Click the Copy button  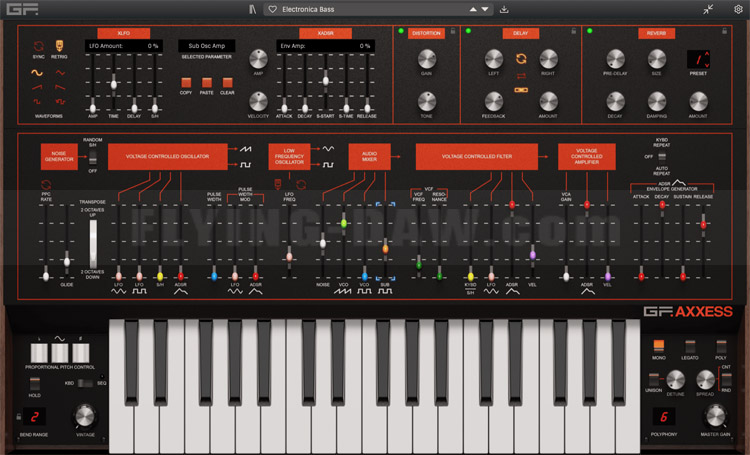(186, 82)
